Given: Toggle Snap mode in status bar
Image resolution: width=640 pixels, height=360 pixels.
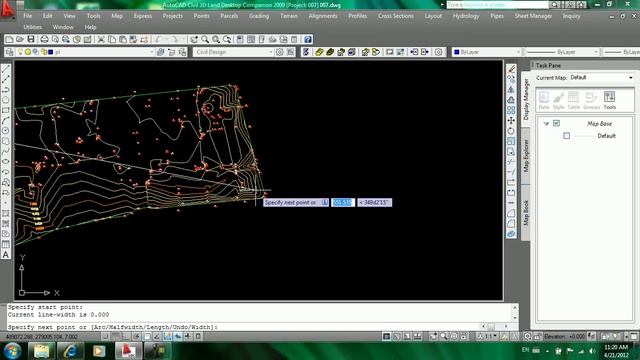Looking at the screenshot, I should coord(105,336).
